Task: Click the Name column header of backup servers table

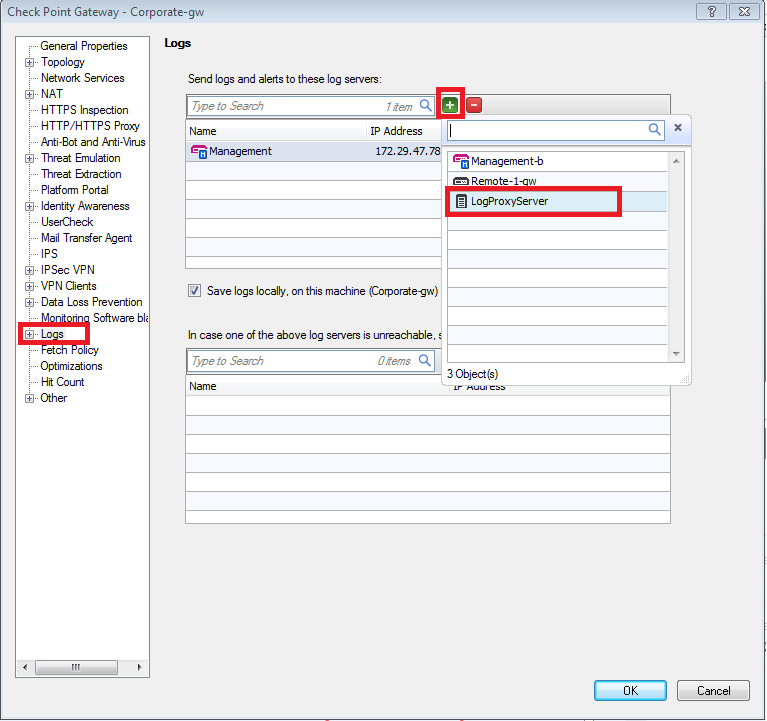Action: tap(317, 386)
